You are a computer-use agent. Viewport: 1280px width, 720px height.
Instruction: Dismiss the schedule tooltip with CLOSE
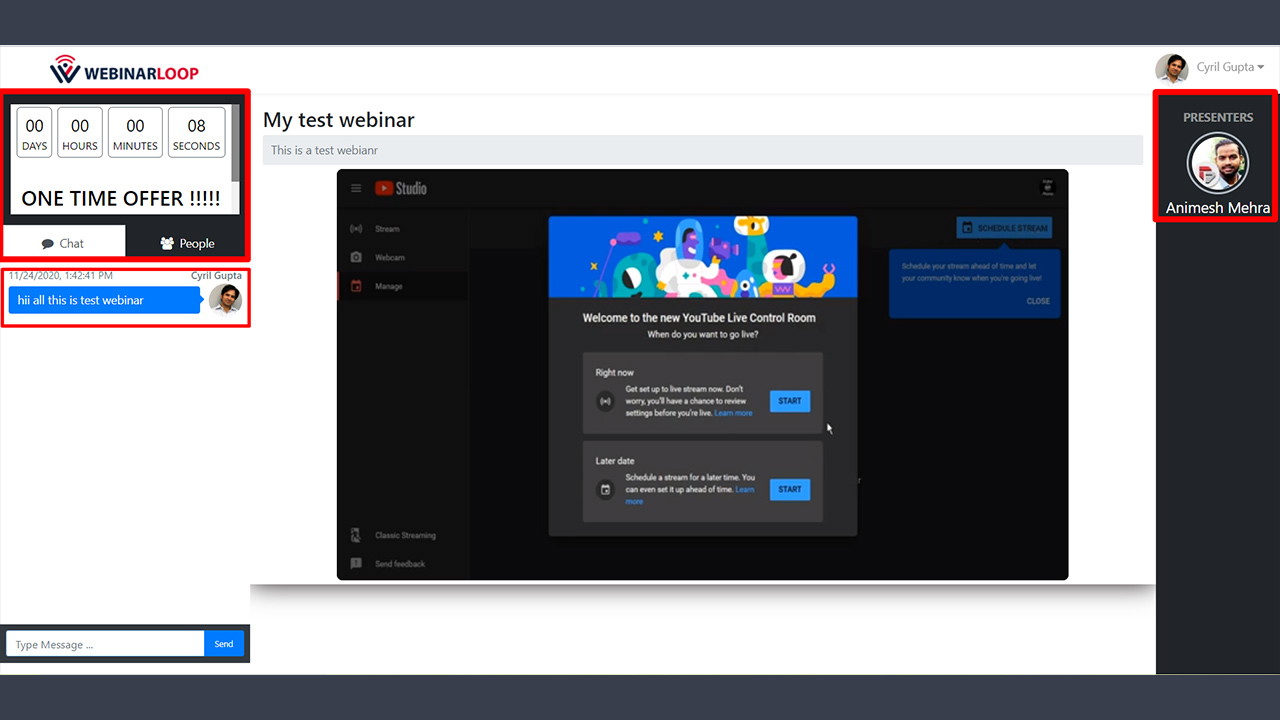(1038, 301)
